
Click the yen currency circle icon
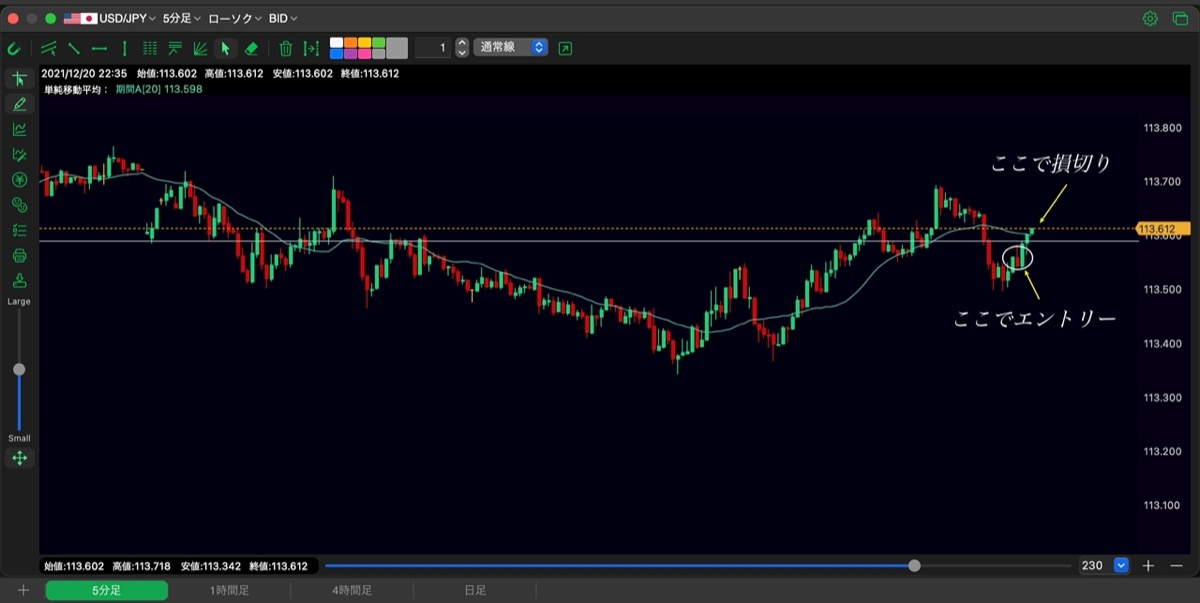[x=19, y=180]
